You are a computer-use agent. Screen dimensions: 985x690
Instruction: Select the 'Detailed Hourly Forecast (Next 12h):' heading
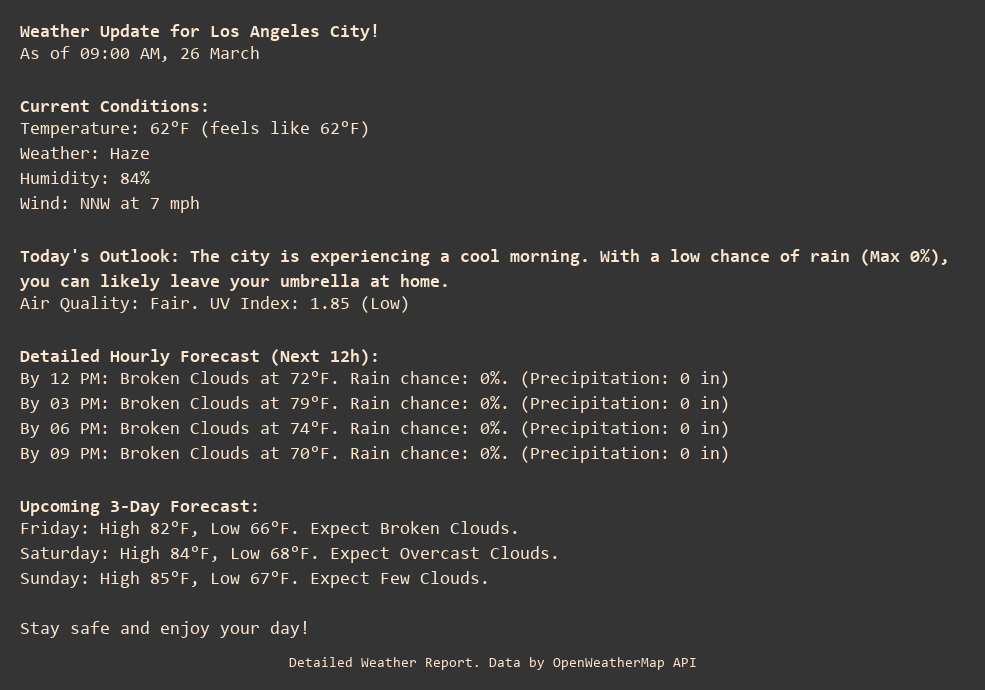click(x=199, y=356)
